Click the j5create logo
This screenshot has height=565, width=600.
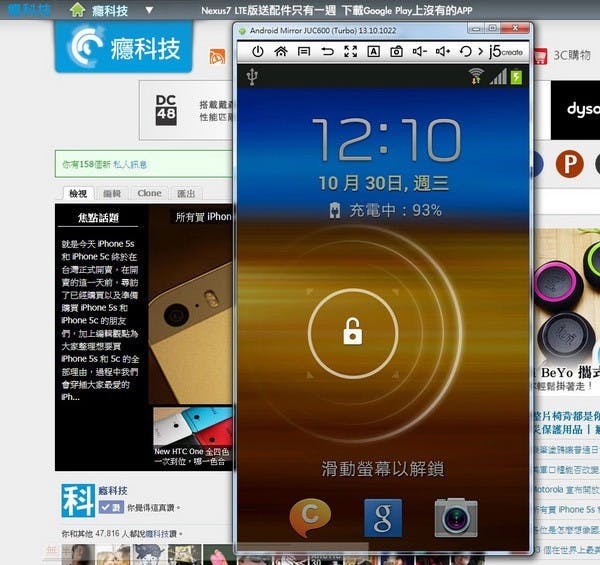click(505, 51)
